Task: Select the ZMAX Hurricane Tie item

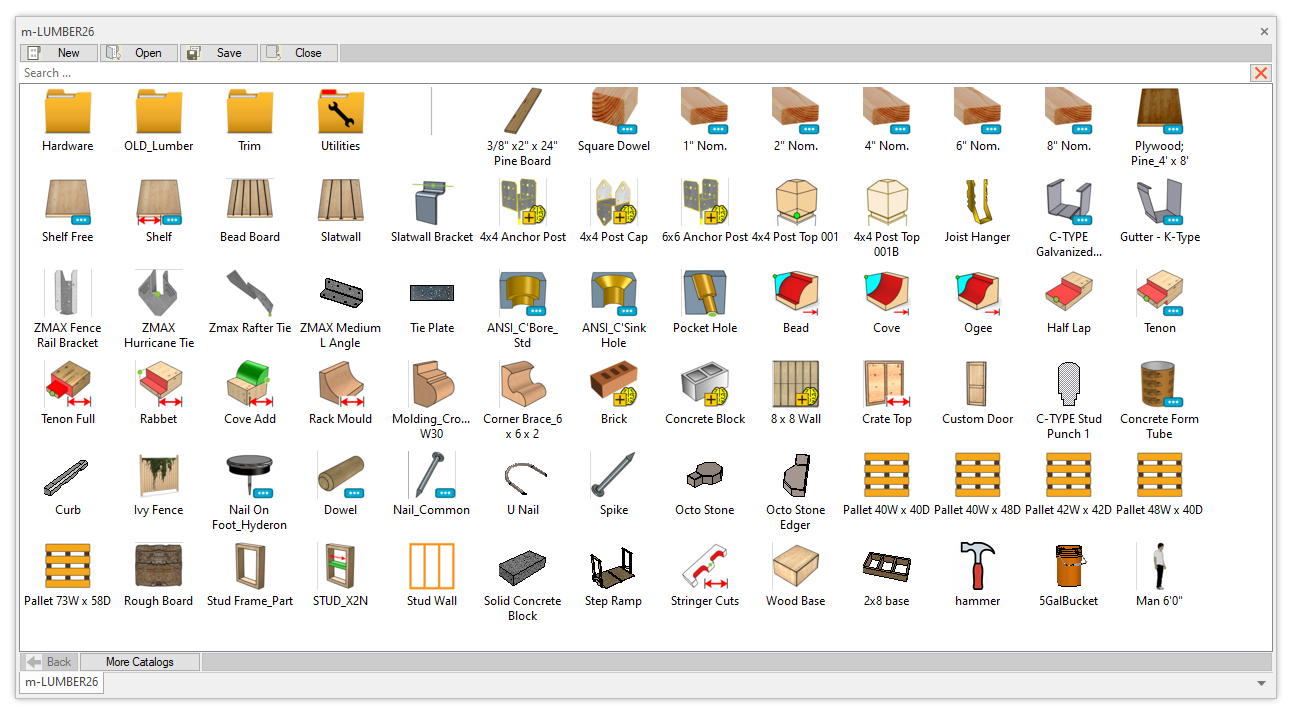Action: pyautogui.click(x=159, y=294)
